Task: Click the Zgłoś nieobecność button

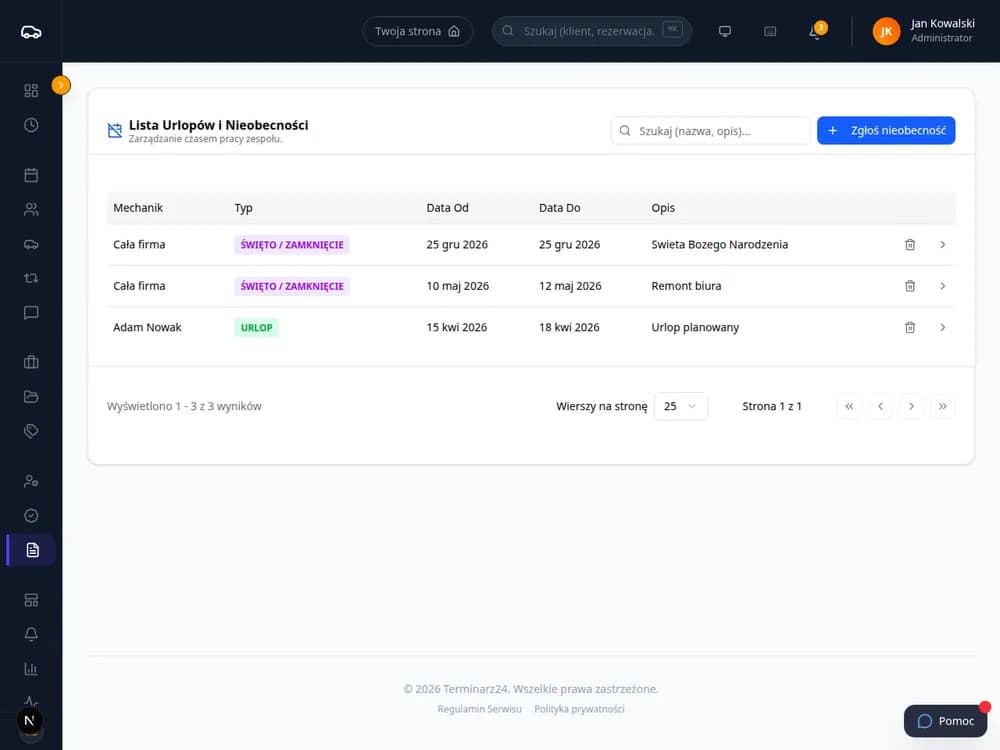Action: 886,130
